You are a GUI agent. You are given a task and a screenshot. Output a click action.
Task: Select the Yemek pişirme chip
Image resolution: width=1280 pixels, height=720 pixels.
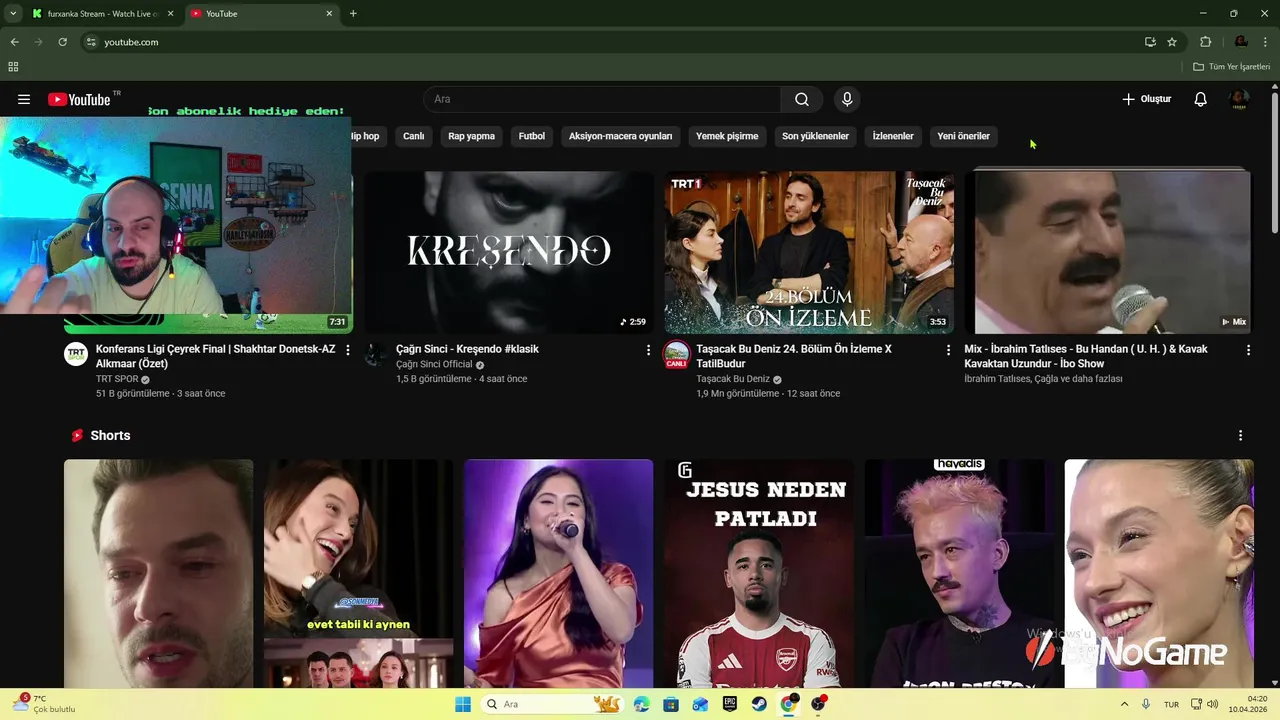point(727,136)
